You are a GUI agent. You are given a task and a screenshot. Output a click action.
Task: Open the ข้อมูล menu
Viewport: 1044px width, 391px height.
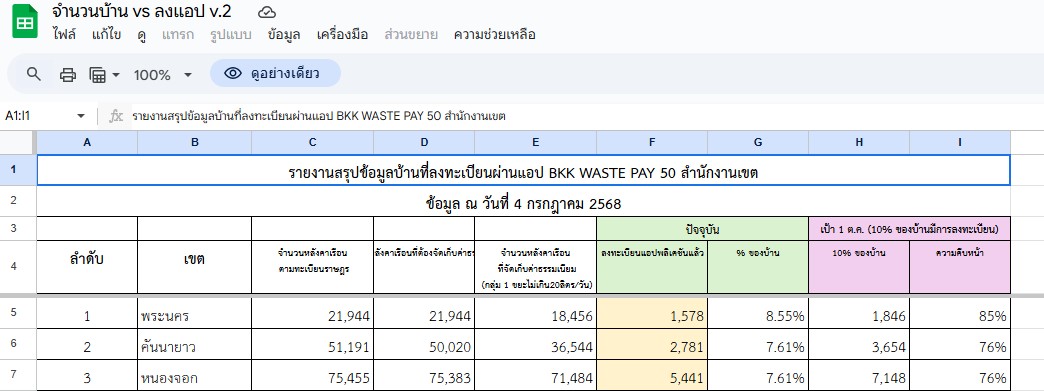tap(284, 35)
